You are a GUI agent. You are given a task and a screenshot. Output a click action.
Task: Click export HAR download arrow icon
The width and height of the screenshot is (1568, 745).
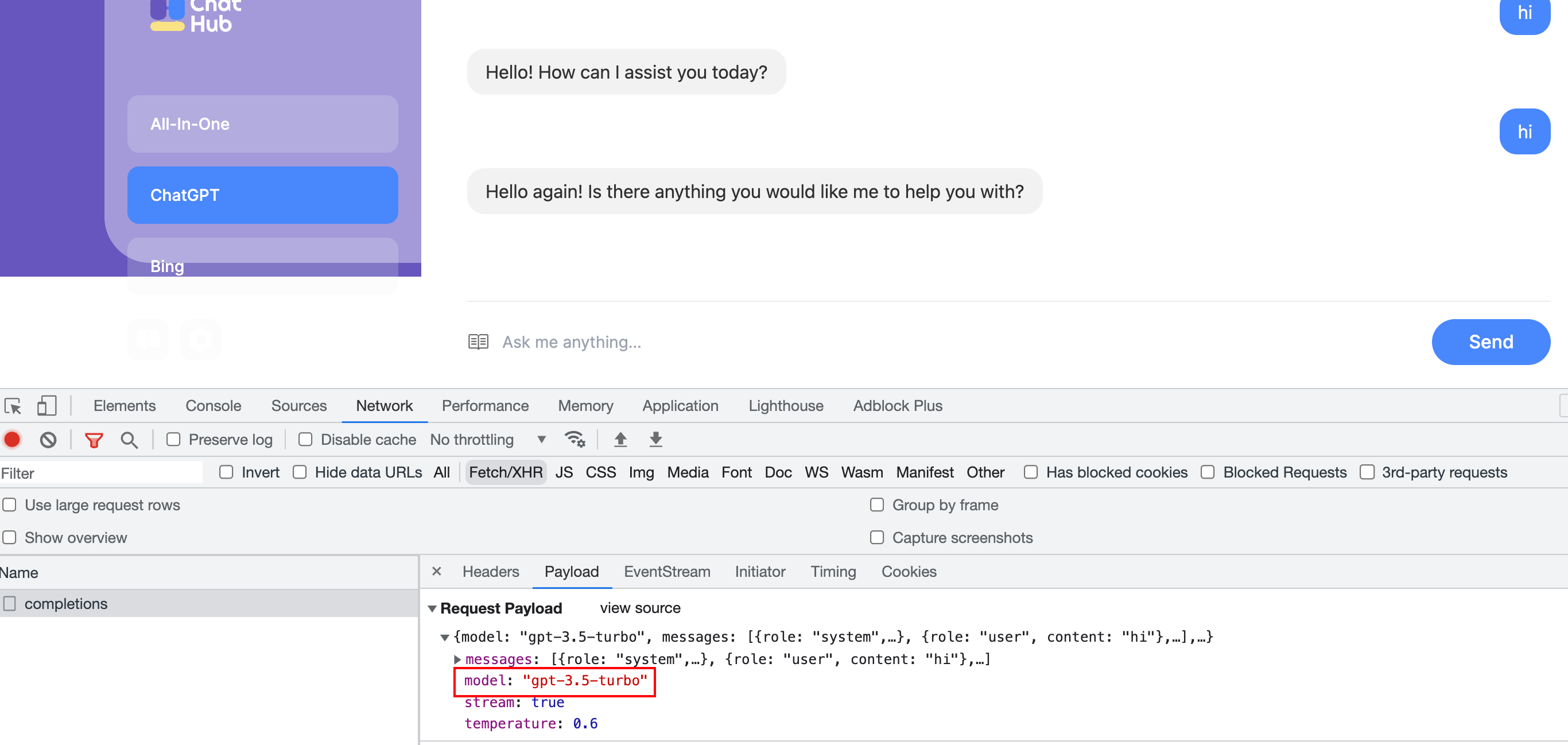coord(655,439)
